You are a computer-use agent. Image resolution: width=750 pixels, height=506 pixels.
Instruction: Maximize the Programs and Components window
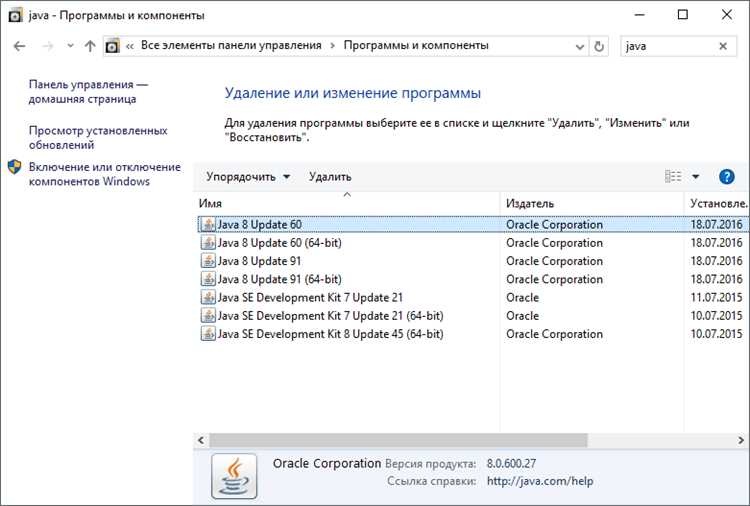click(x=683, y=15)
